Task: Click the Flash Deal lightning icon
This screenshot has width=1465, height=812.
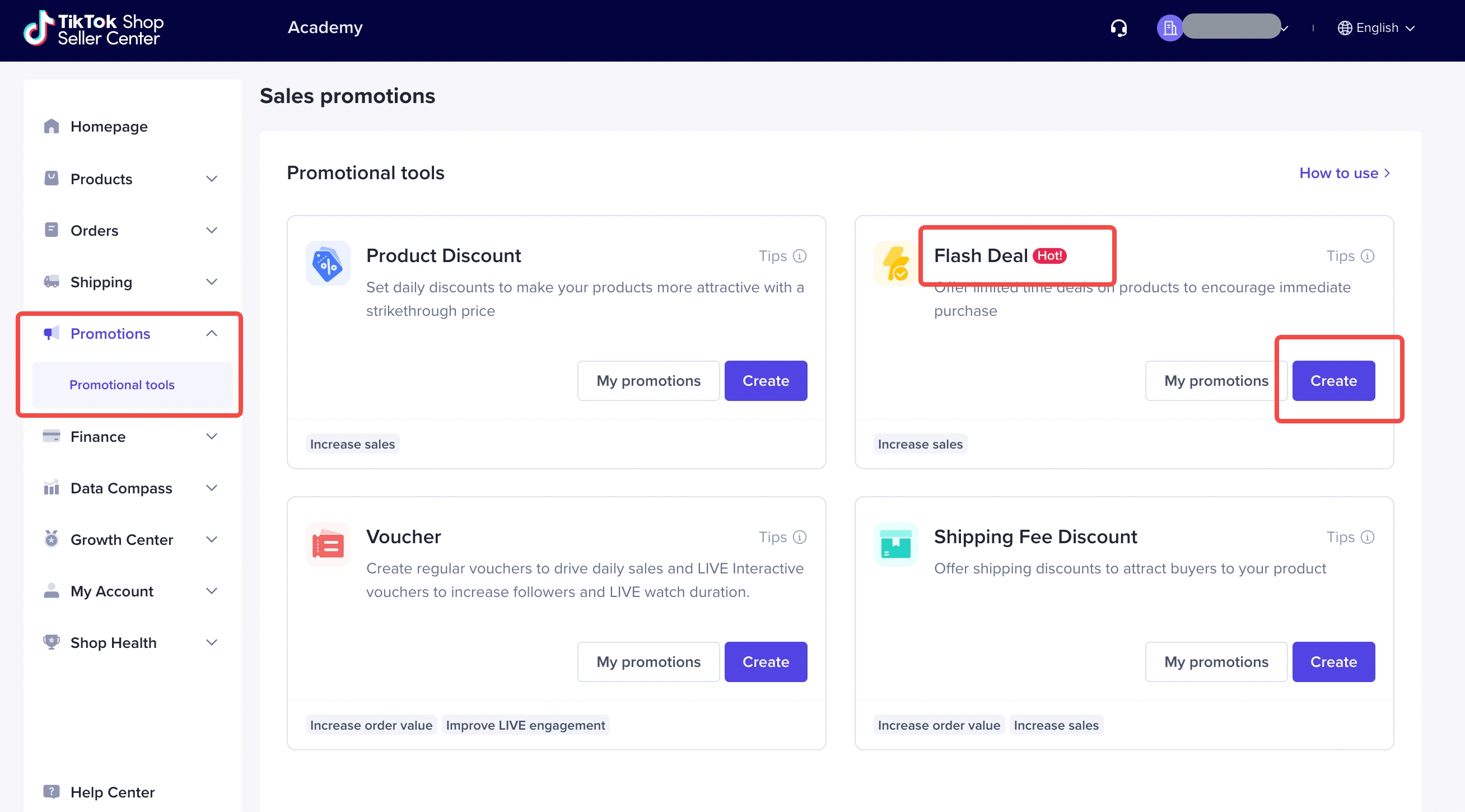Action: [895, 263]
